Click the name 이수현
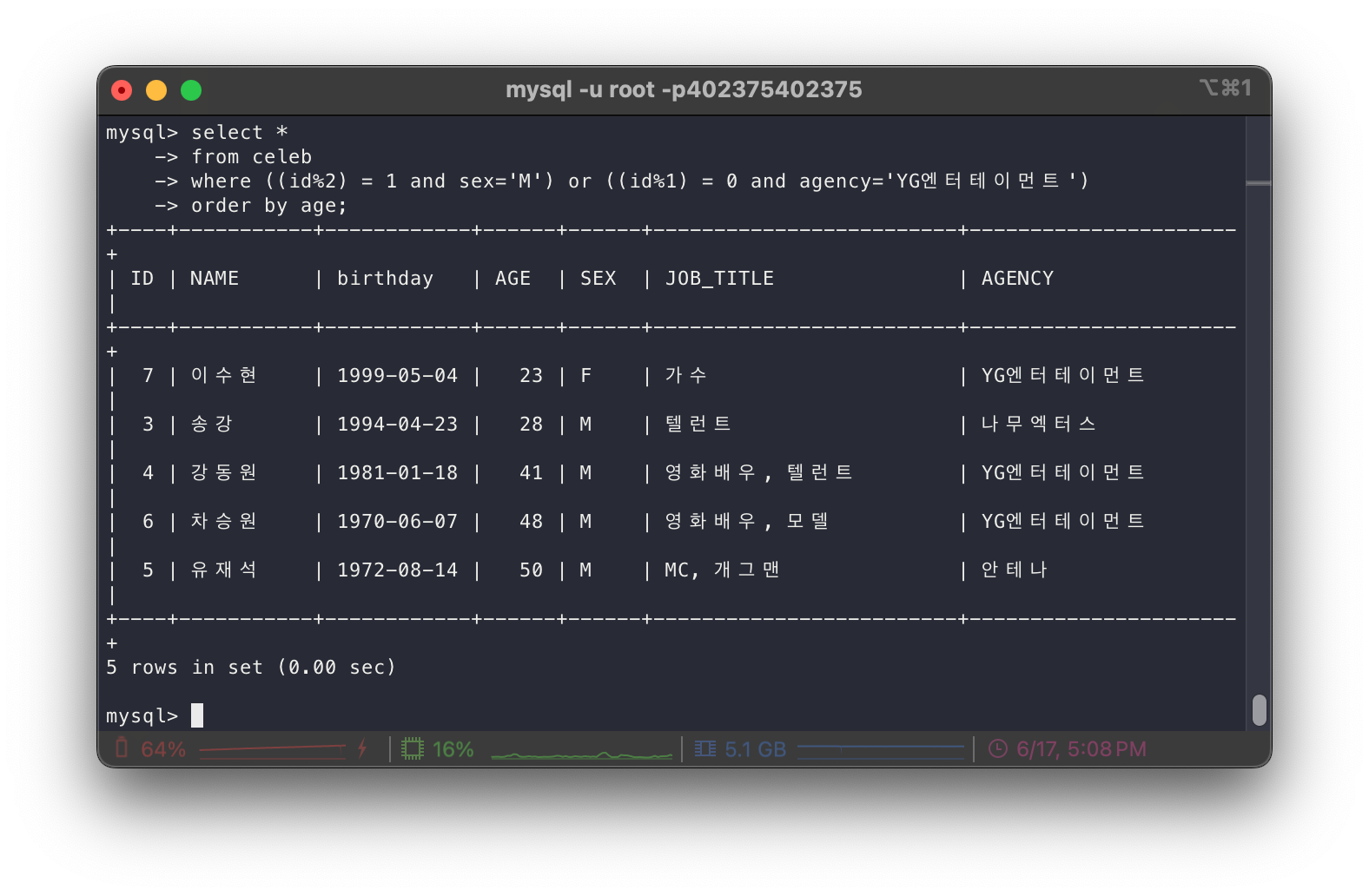 pyautogui.click(x=223, y=375)
